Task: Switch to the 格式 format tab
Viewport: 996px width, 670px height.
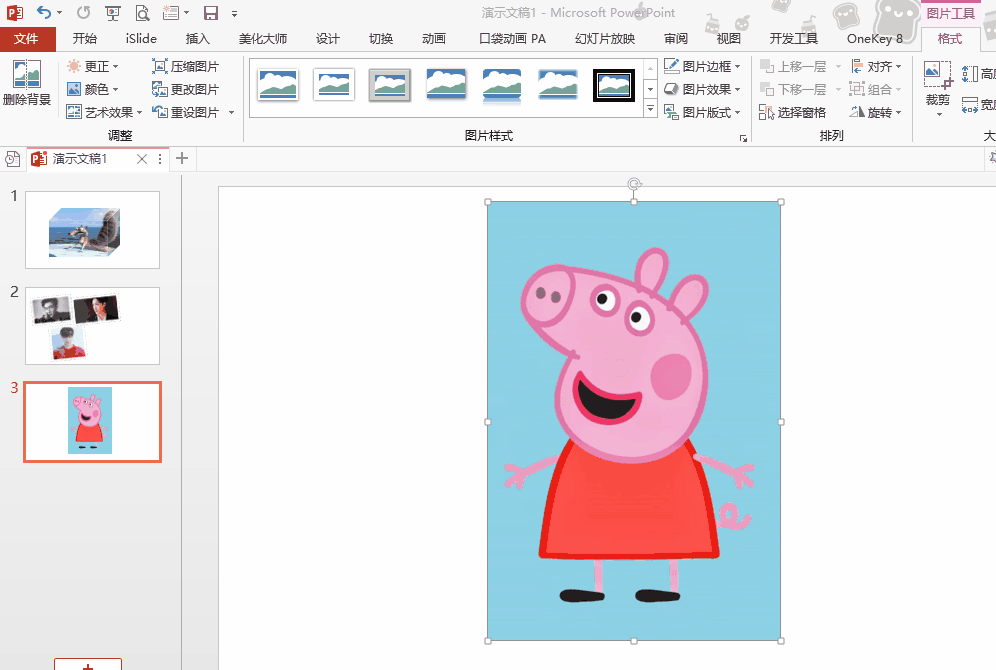Action: click(x=950, y=39)
